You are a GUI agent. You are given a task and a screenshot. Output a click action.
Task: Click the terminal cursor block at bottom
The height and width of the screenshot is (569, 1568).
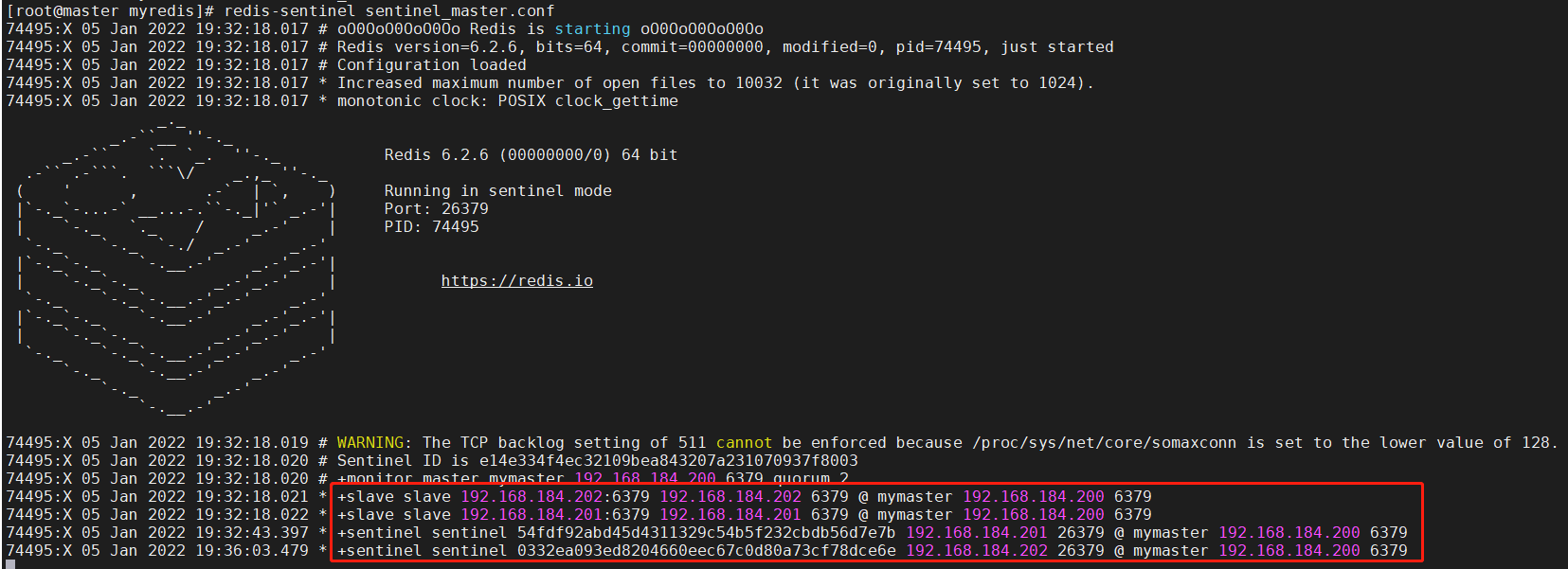10,564
